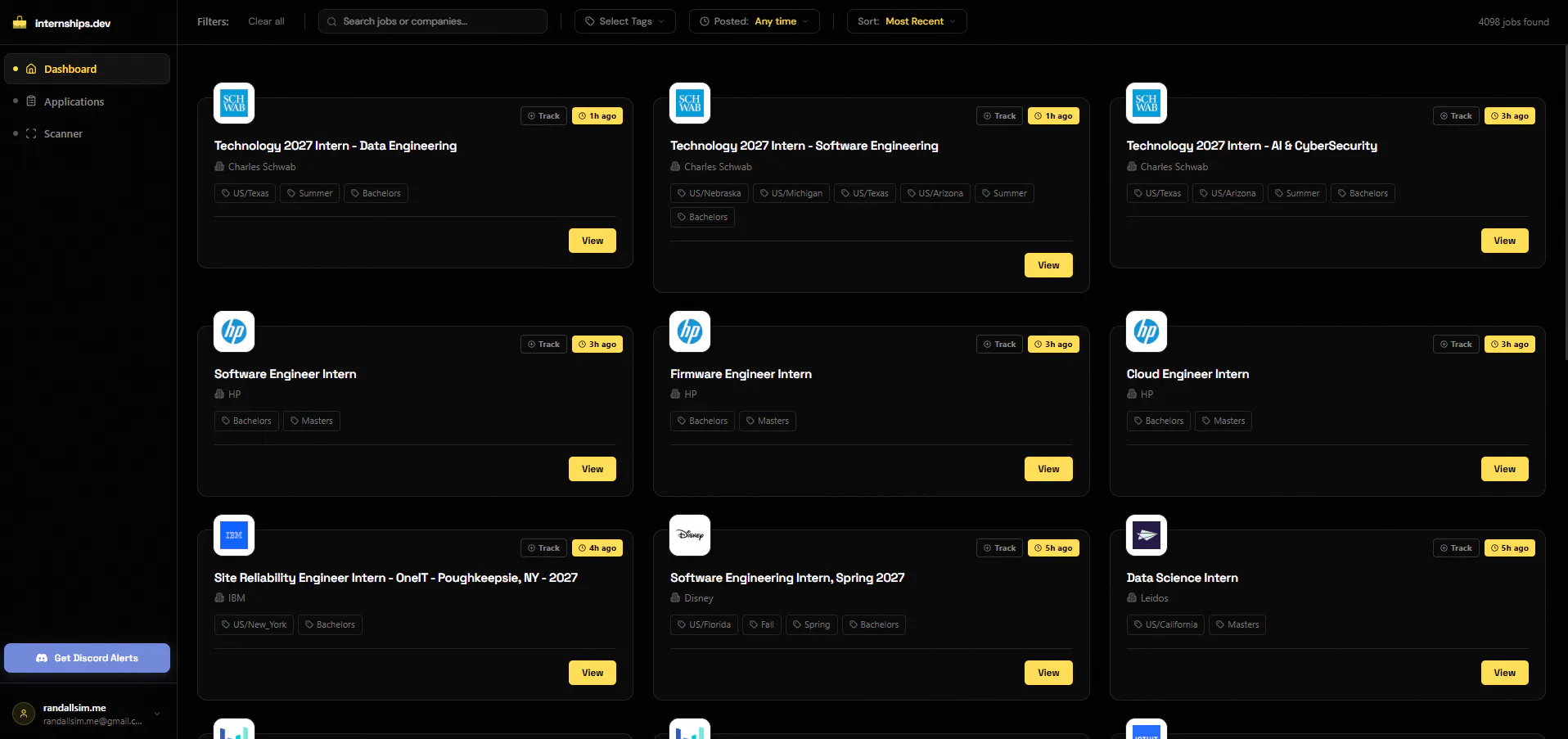Click the IBM logo on the Site Reliability card
1568x739 pixels.
coord(234,535)
